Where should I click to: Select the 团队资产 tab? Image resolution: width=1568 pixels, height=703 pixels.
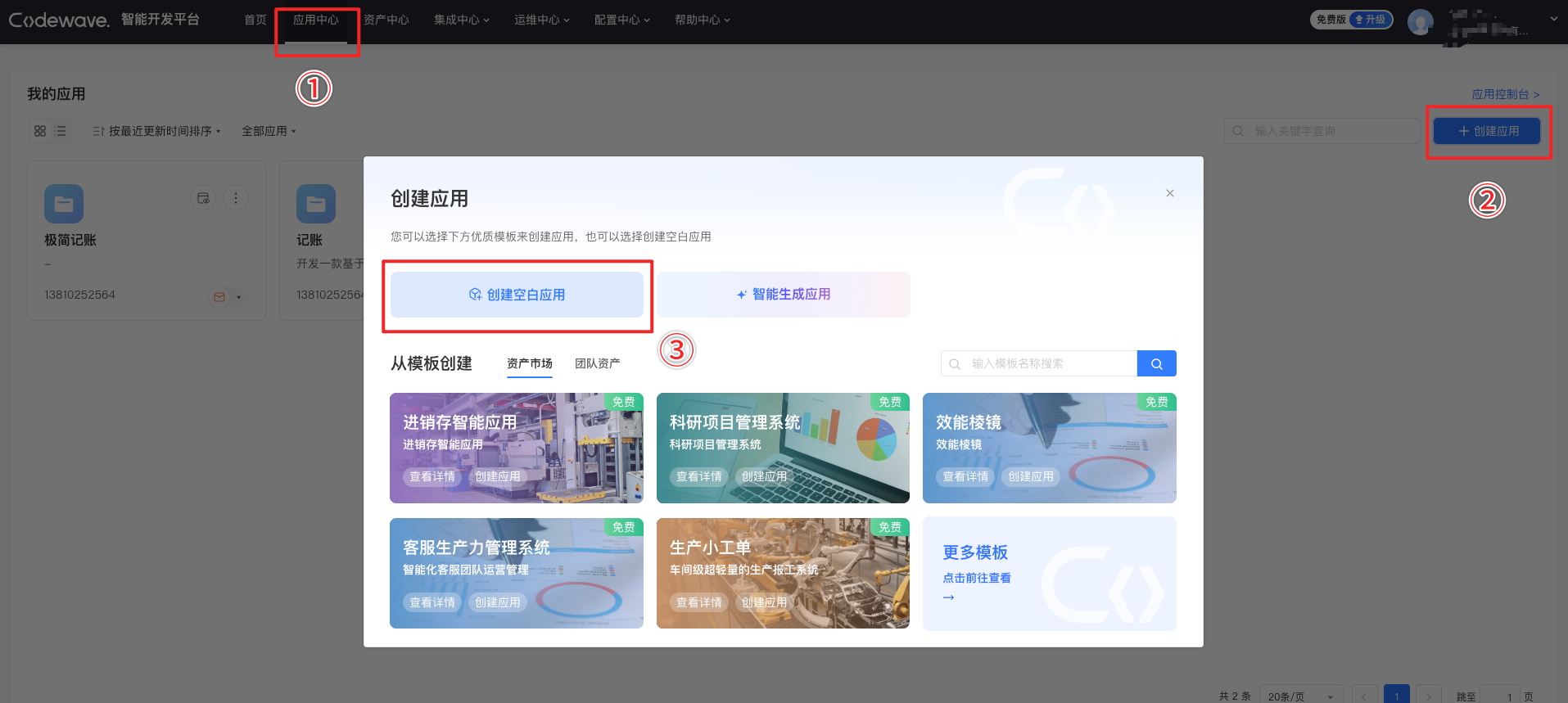click(x=597, y=363)
